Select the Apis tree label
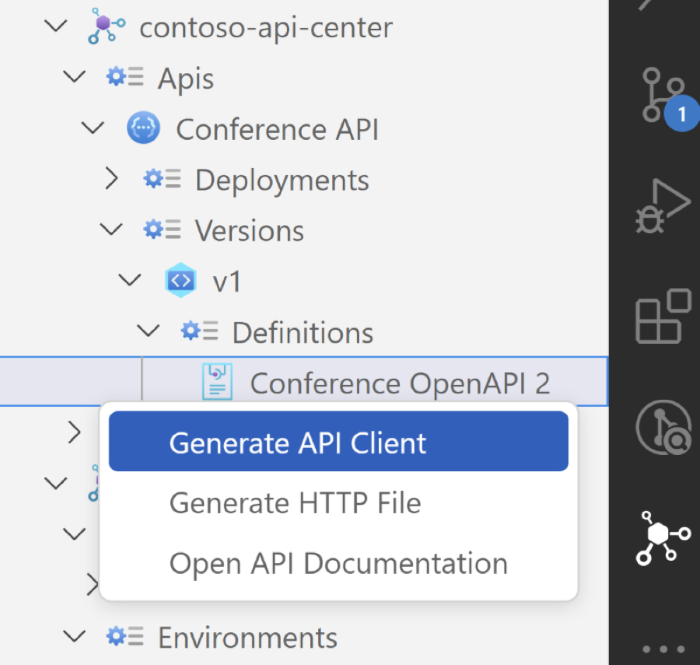700x665 pixels. (x=186, y=79)
